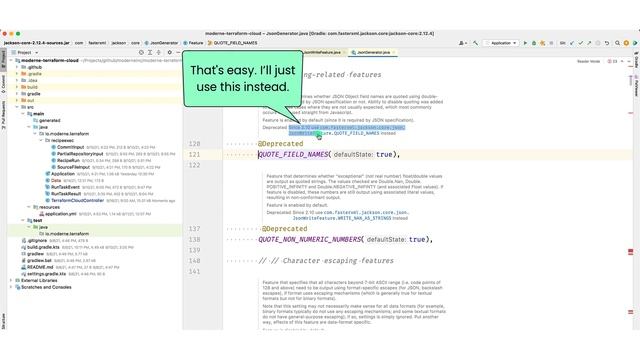Toggle Reader Mode in editor
The image size is (640, 360).
[588, 61]
